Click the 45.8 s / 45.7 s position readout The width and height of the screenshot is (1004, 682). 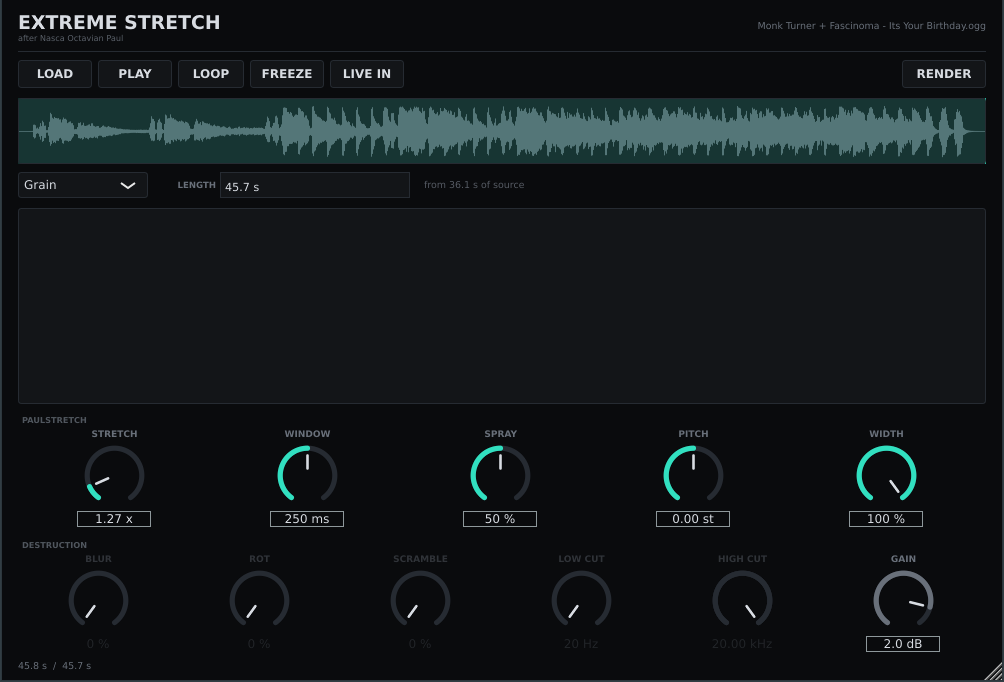tap(54, 666)
